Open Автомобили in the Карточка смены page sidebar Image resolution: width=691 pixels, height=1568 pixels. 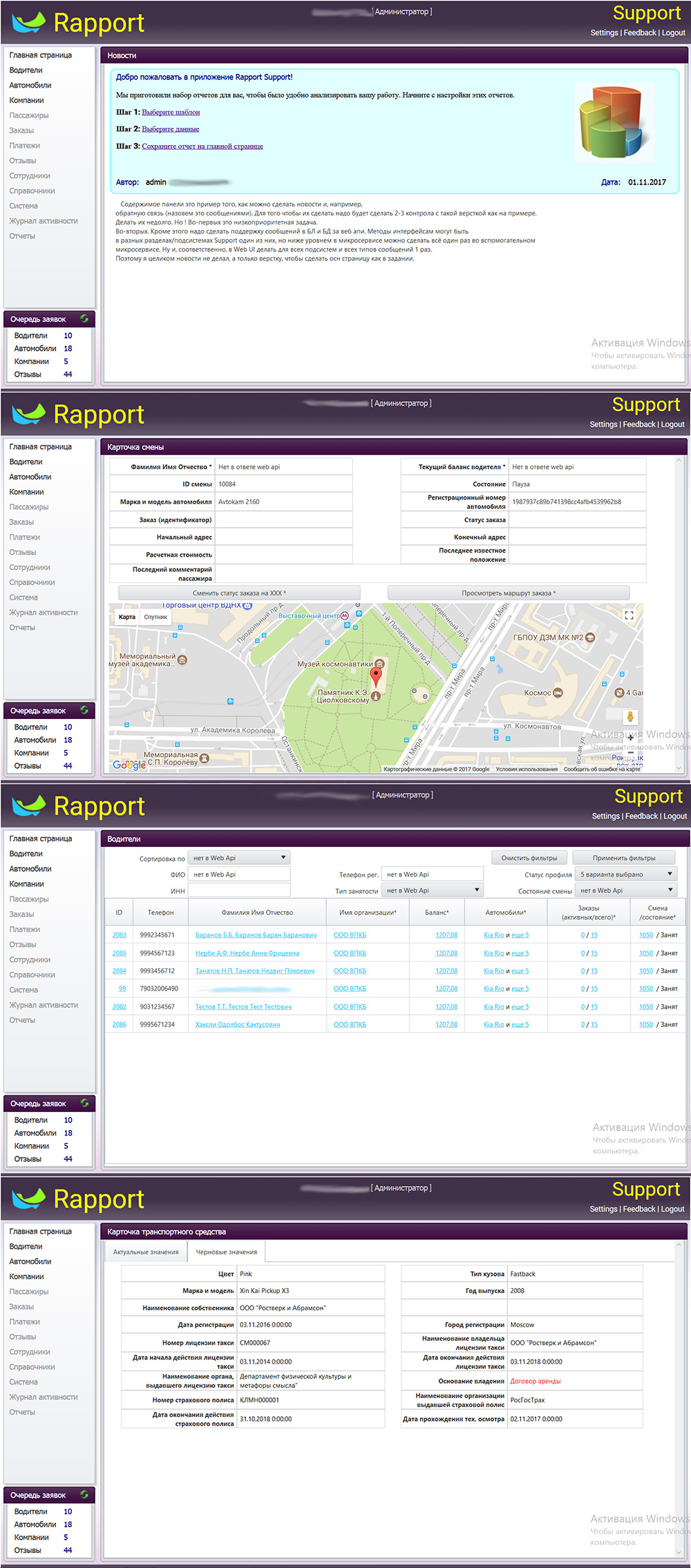(30, 477)
